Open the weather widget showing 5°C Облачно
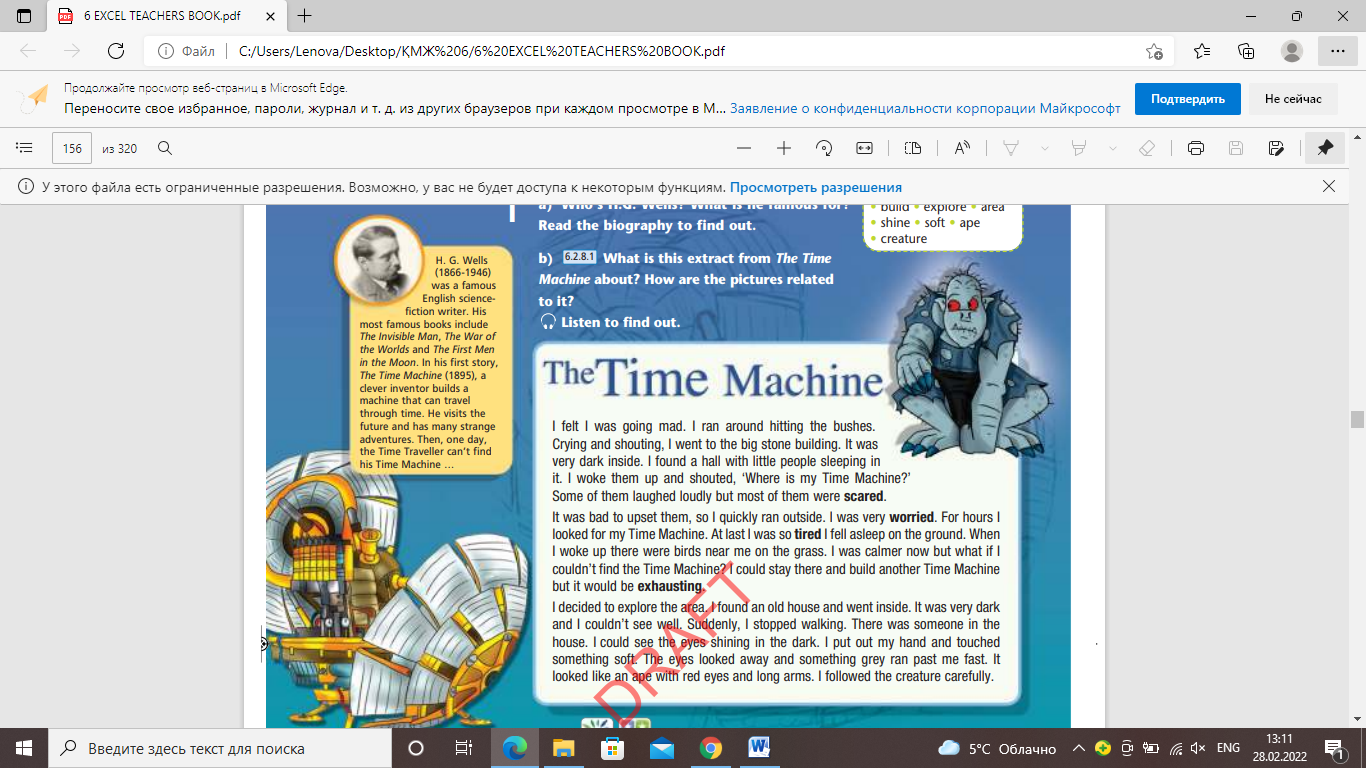 tap(996, 748)
